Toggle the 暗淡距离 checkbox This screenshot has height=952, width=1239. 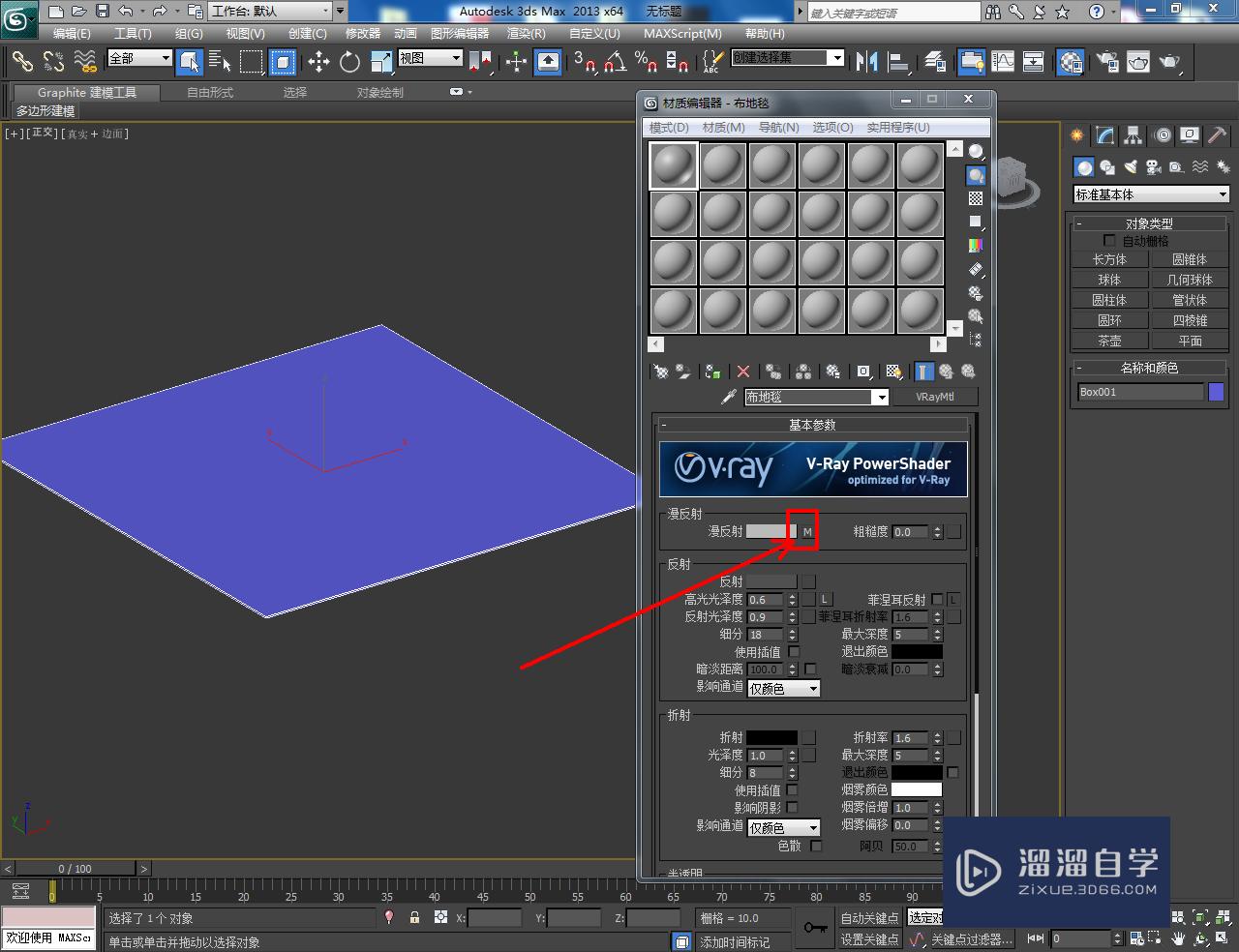810,669
